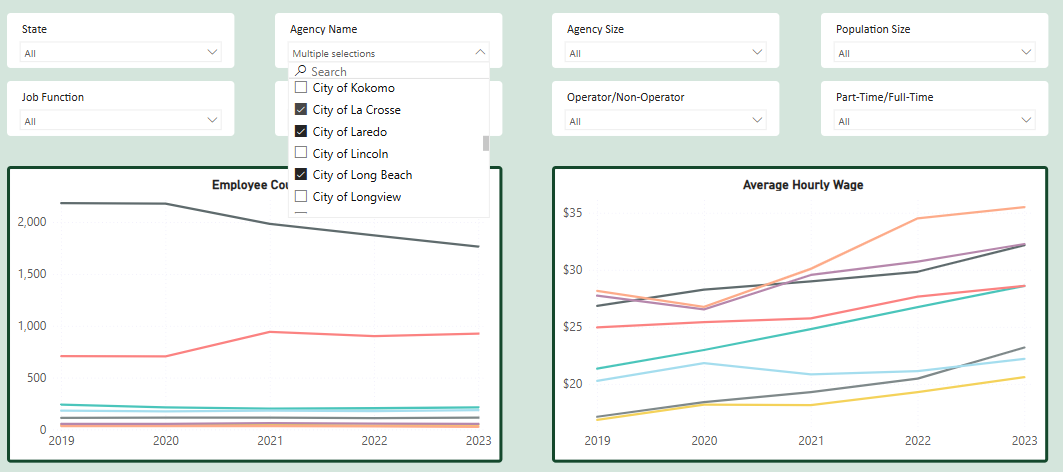The image size is (1063, 472).
Task: Uncheck the City of La Crosse option
Action: (x=300, y=110)
